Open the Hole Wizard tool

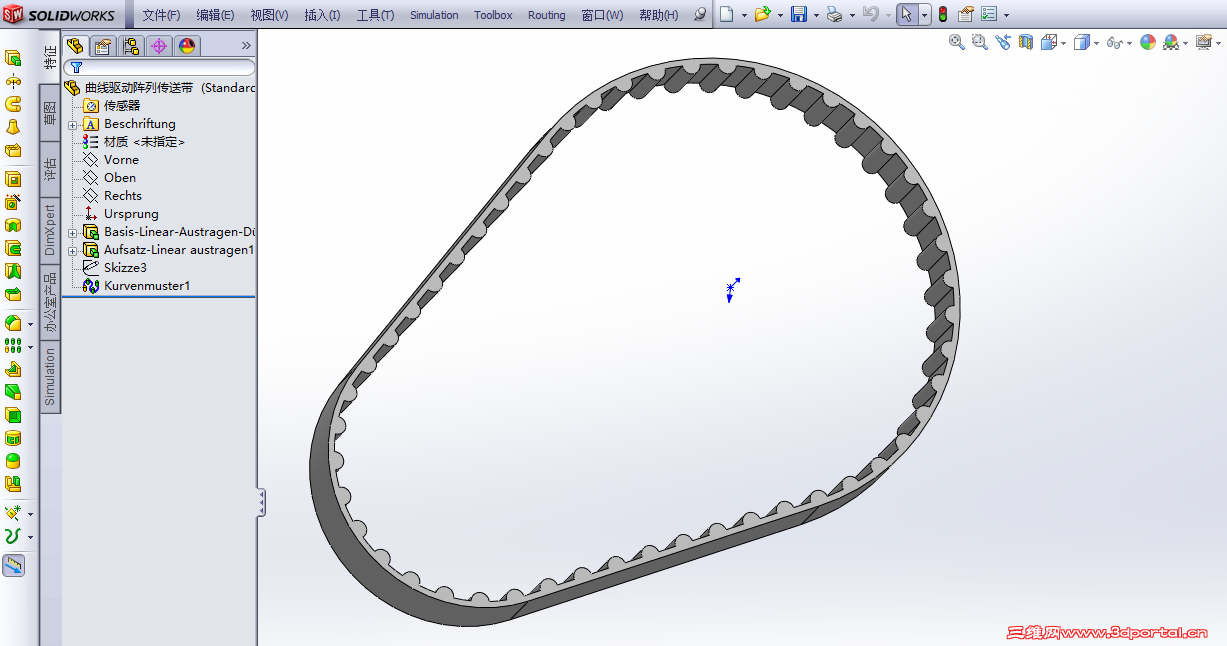tap(13, 202)
